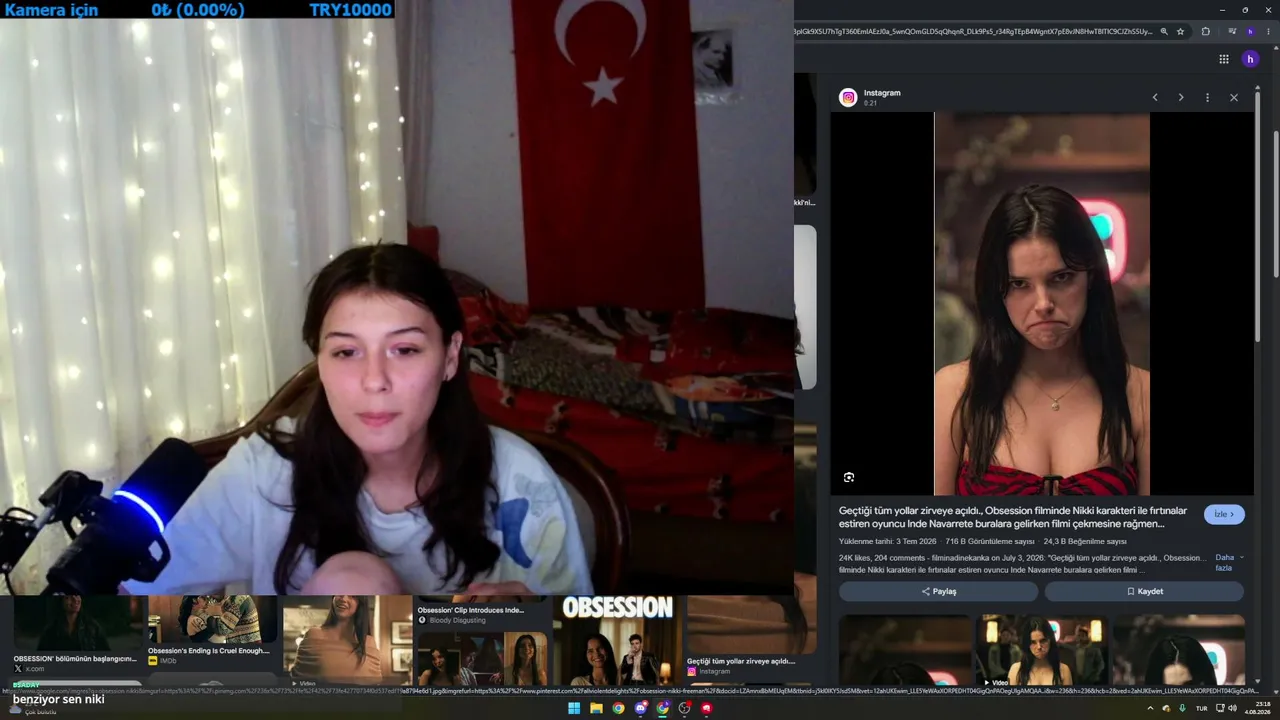
Task: Click the '716 B Görüntüleme sayısı' view count
Action: [990, 541]
